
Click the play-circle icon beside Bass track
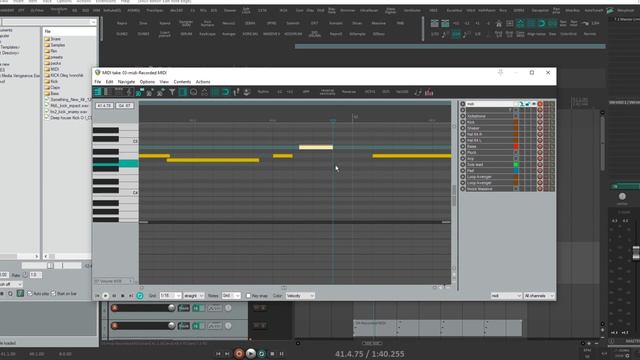[462, 146]
